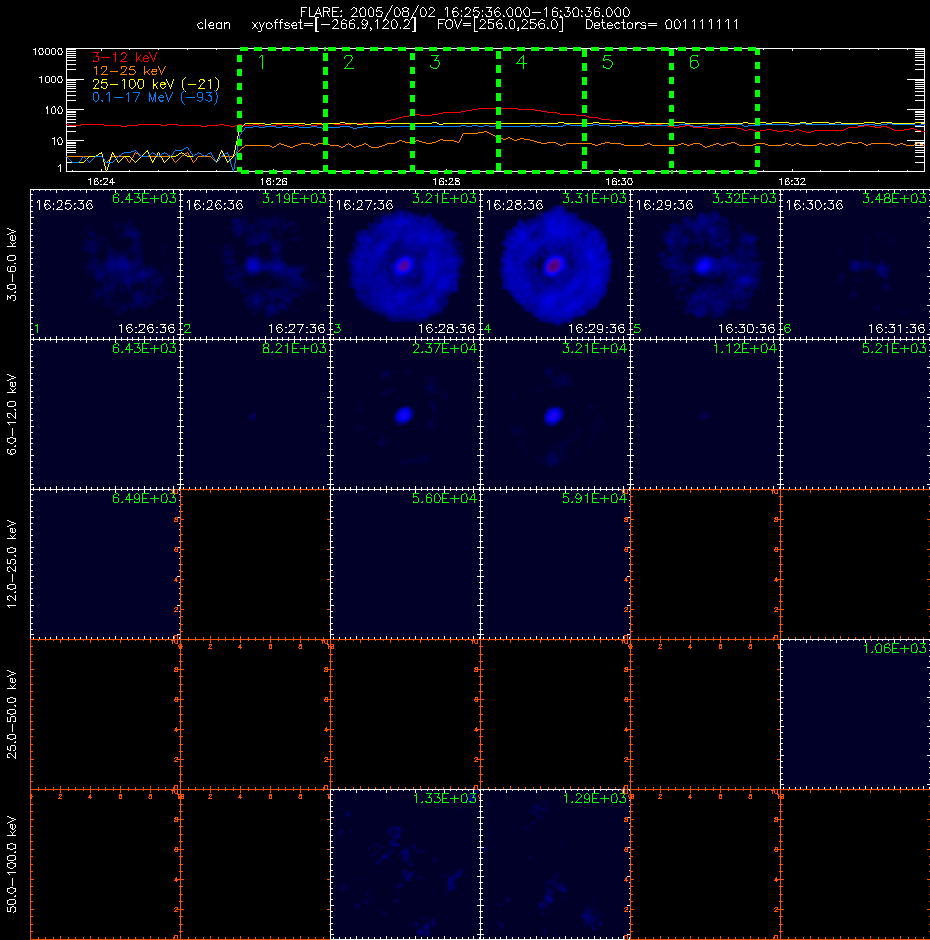Click the 50.0-100.0 keV image with peak 1.33E+03
Viewport: 930px width, 940px height.
tap(405, 864)
